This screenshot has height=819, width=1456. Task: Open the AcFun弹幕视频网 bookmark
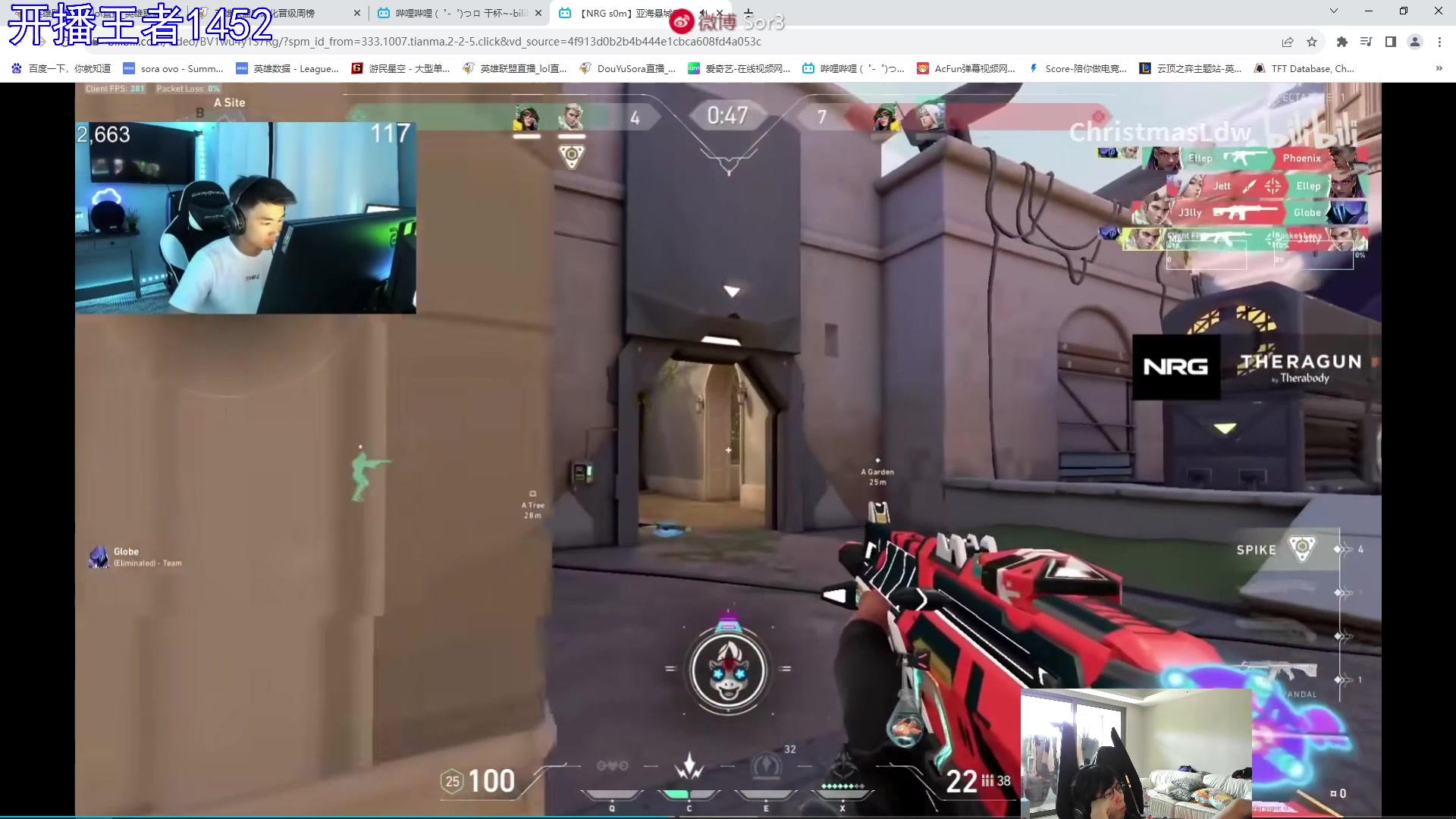tap(966, 68)
